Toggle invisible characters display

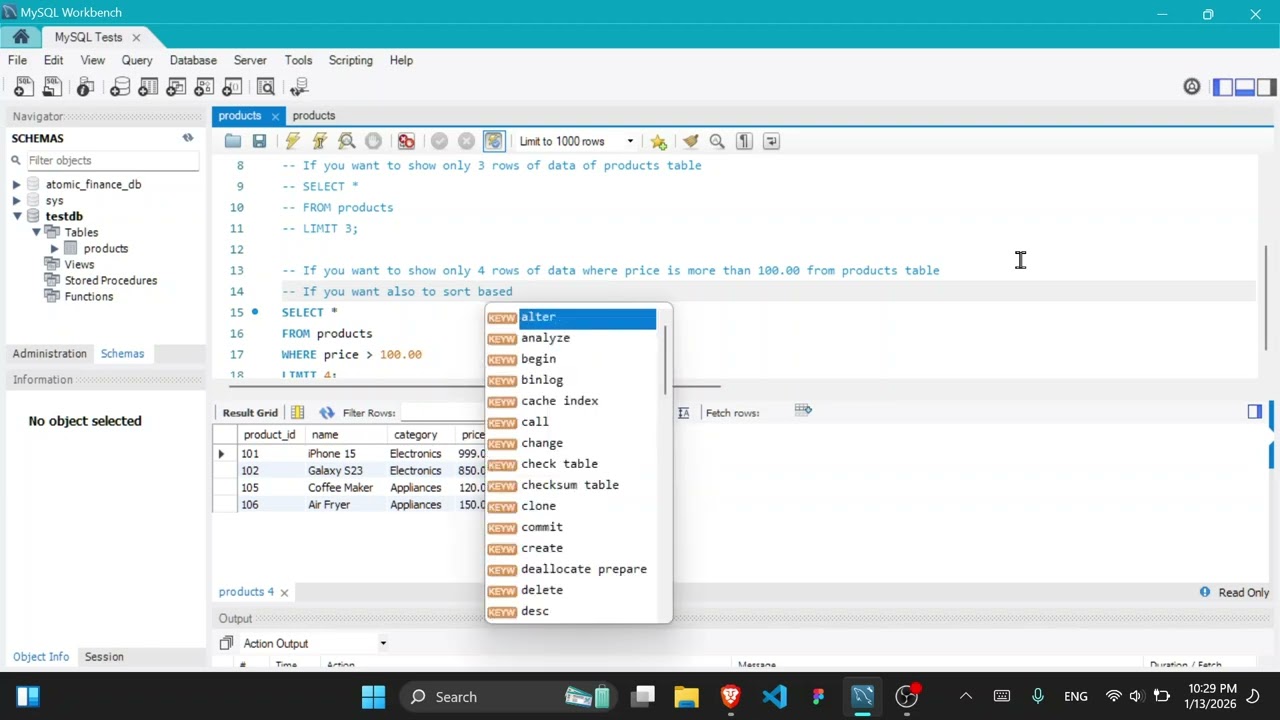coord(744,141)
